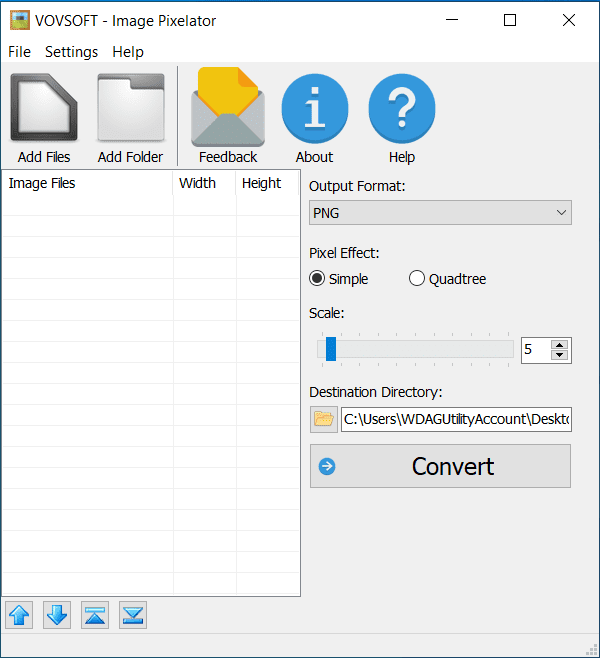600x658 pixels.
Task: Minimize the Image Pixelator window
Action: pyautogui.click(x=452, y=20)
